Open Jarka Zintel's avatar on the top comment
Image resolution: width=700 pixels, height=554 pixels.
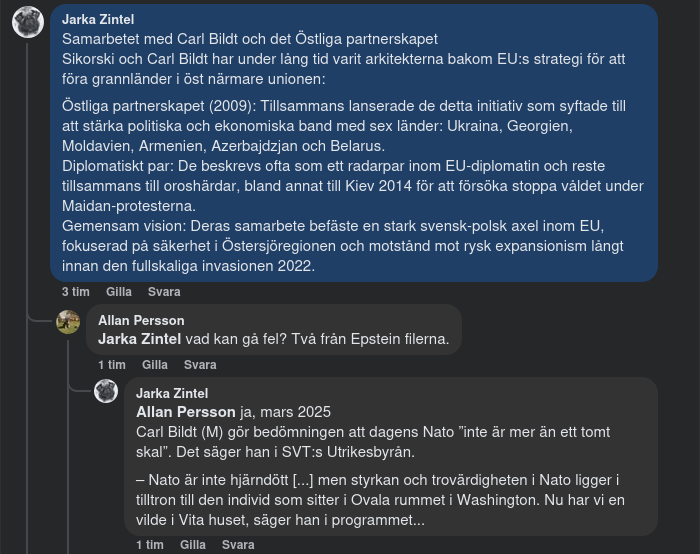tap(27, 24)
